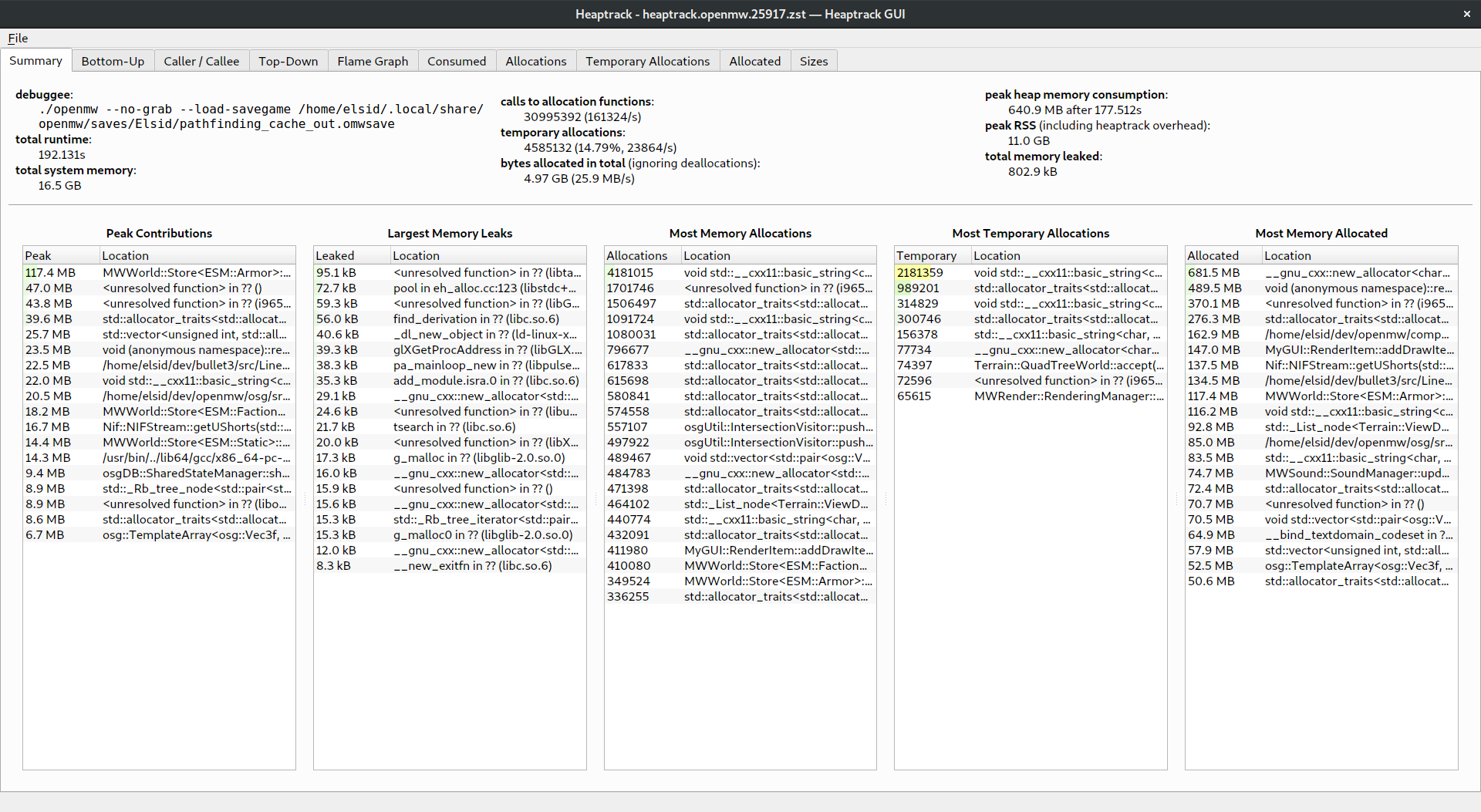Screen dimensions: 1481x812
Task: Select the 4181015 allocations cell
Action: click(643, 272)
